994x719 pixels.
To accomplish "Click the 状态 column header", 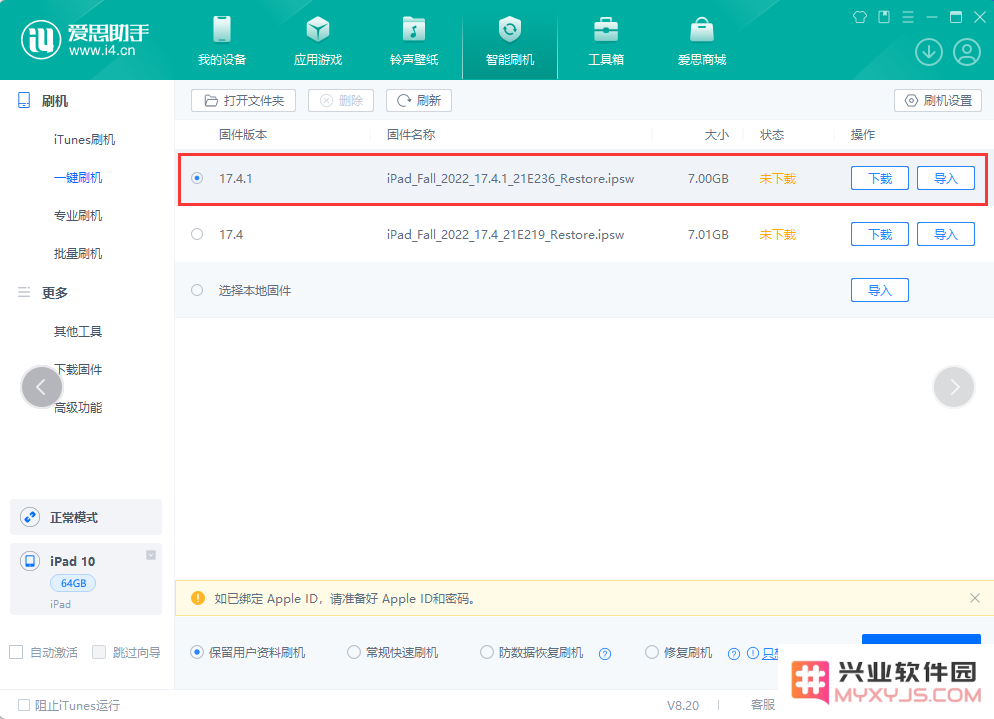I will pos(772,134).
